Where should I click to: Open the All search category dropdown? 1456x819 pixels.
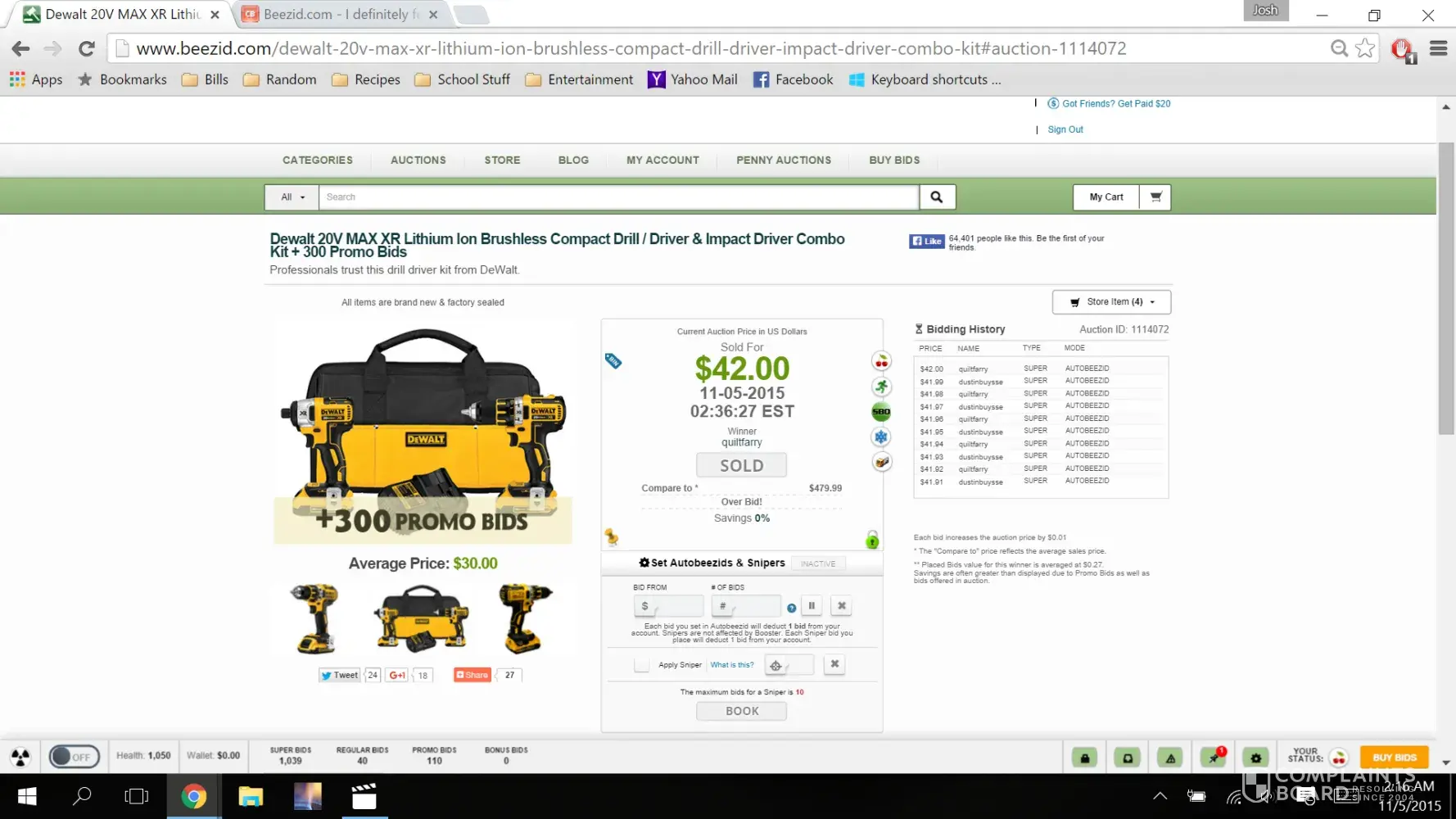tap(292, 197)
